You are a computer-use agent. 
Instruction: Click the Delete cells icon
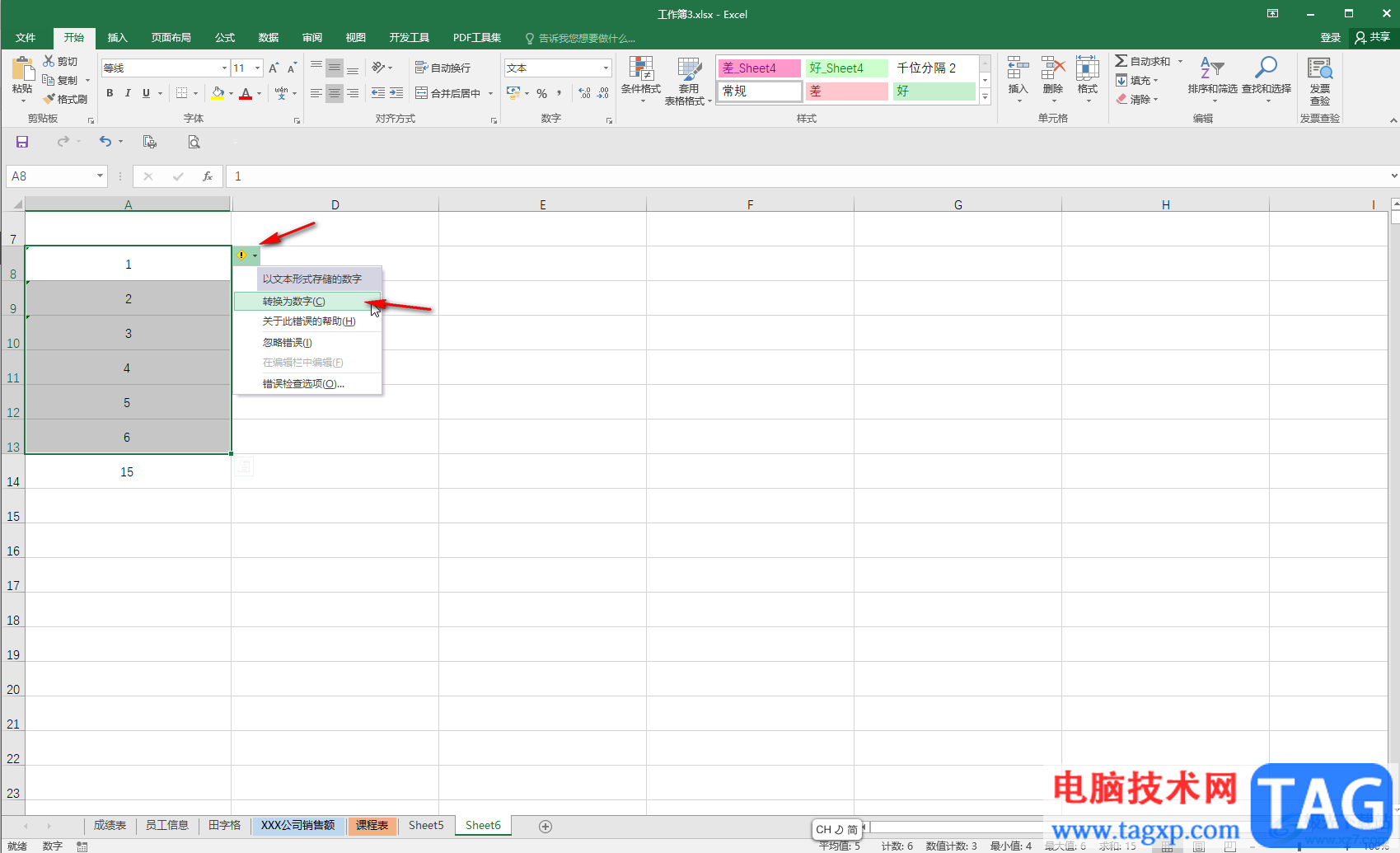pos(1053,68)
